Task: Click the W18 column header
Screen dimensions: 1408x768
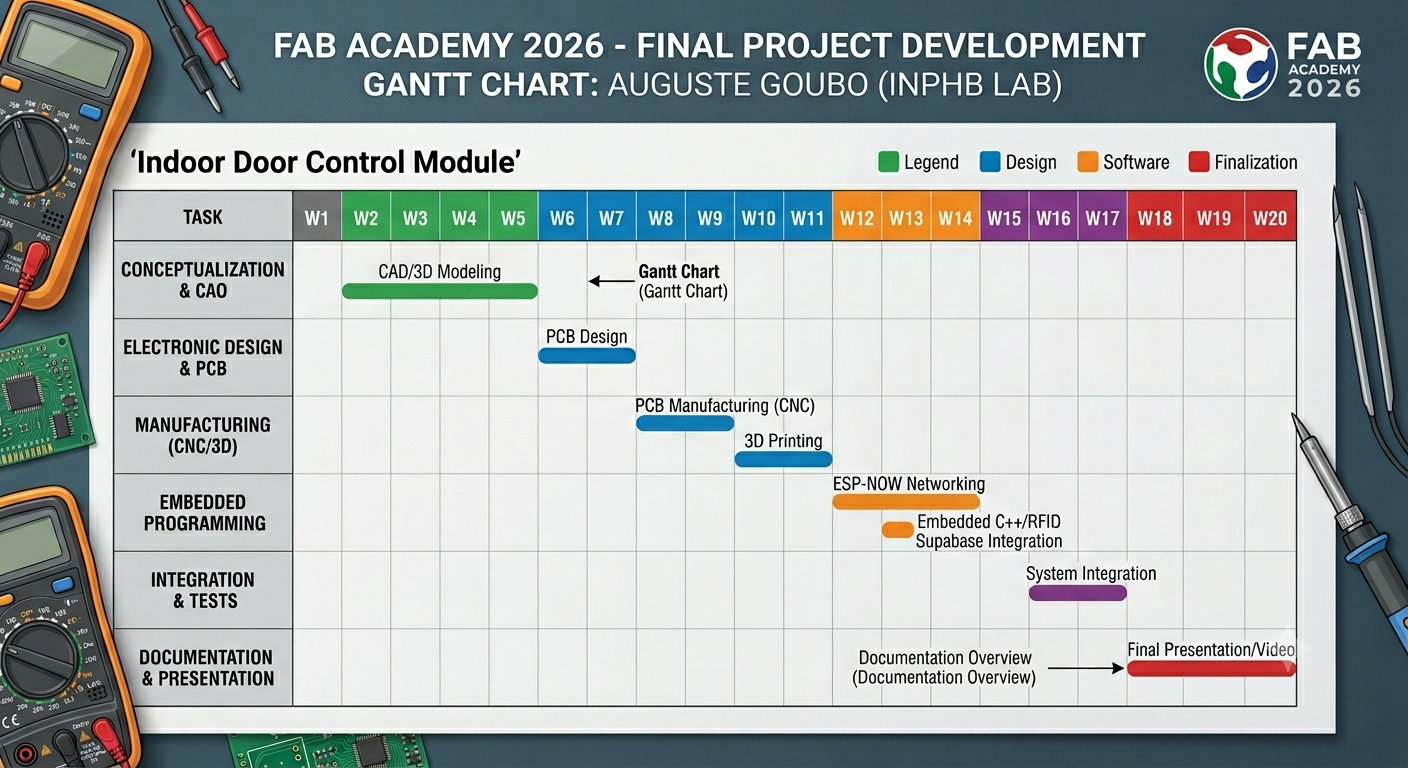Action: coord(1155,217)
